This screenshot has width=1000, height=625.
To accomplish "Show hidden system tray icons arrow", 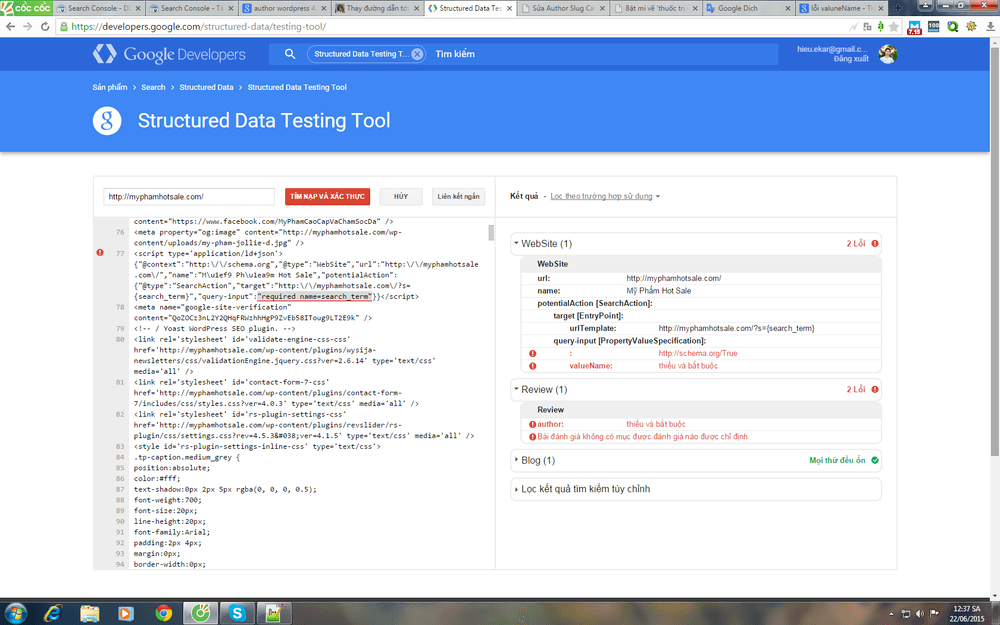I will [x=891, y=614].
